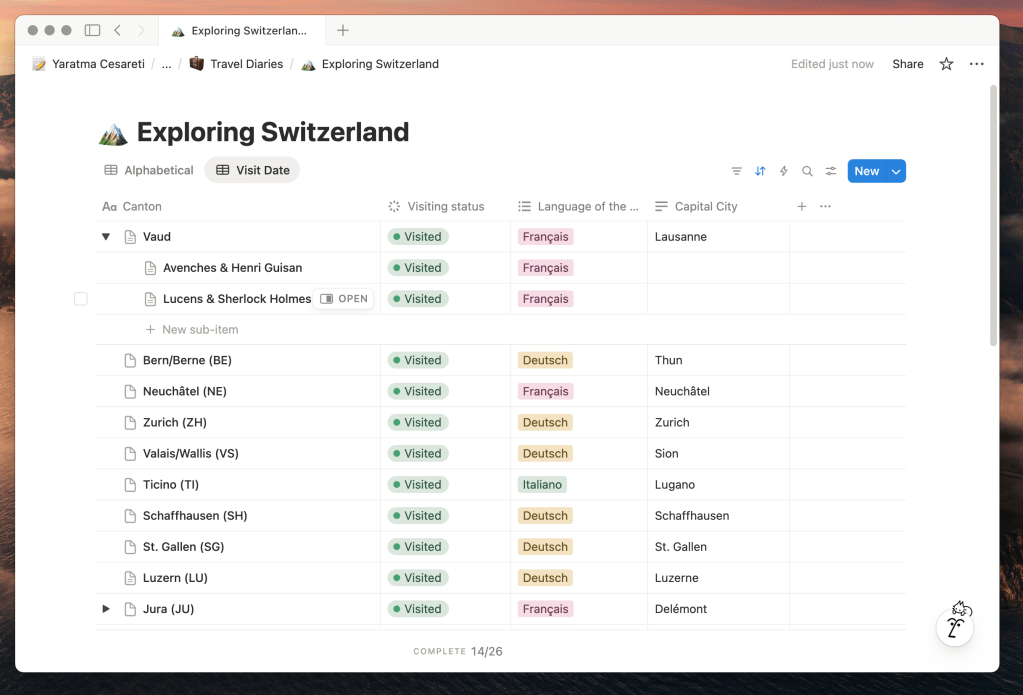Expand the Jura (JU) row

(106, 609)
